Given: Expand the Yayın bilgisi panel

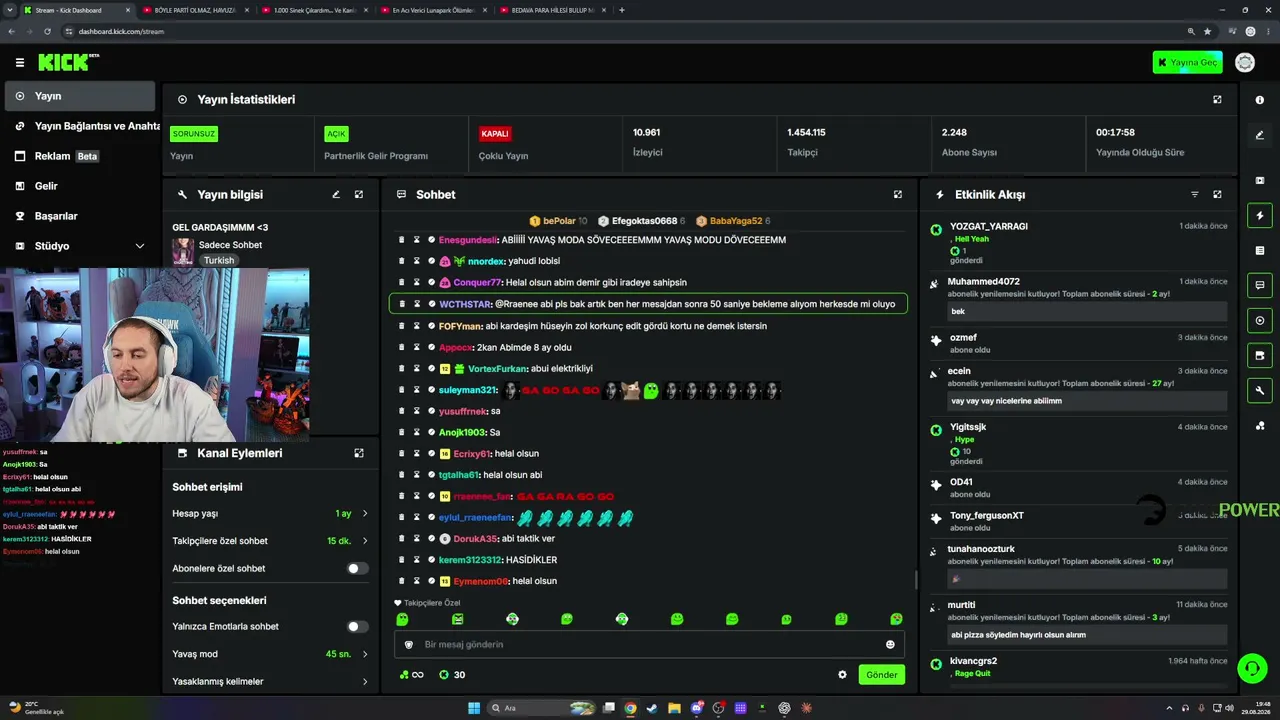Looking at the screenshot, I should tap(359, 195).
